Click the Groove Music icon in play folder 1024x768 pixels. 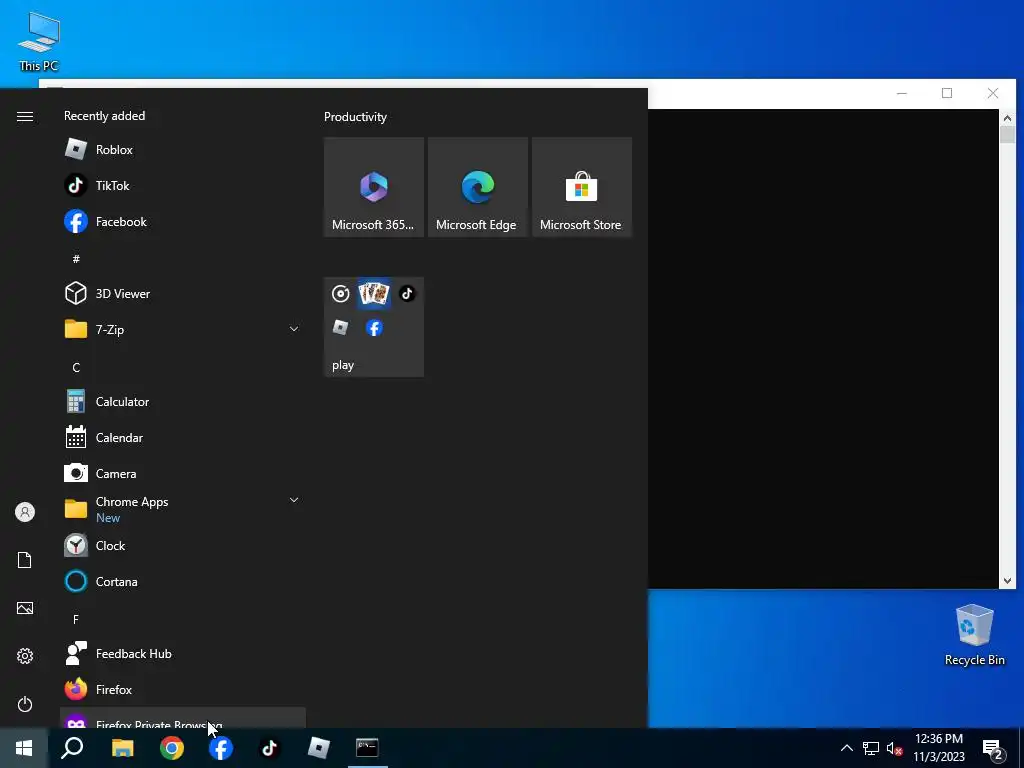coord(340,294)
